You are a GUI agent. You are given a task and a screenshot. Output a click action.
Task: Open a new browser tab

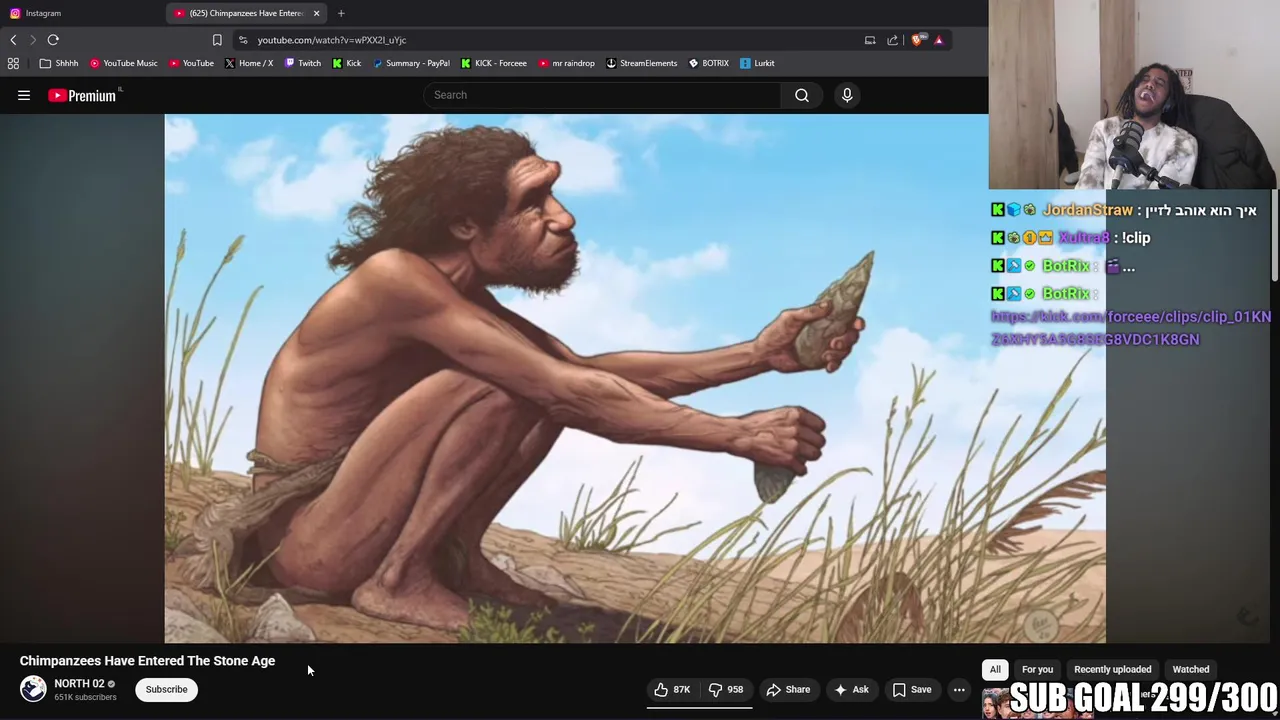(x=341, y=13)
